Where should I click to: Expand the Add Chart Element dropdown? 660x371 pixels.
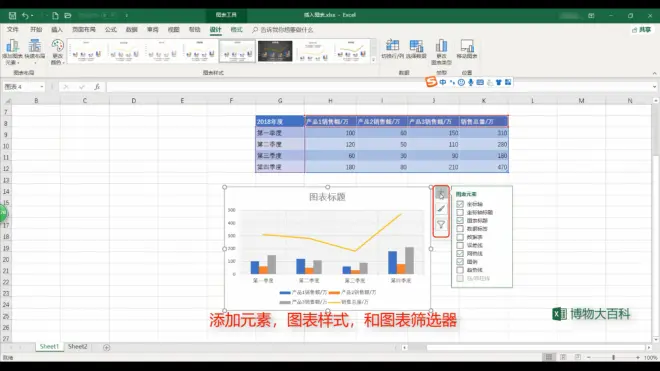point(12,51)
